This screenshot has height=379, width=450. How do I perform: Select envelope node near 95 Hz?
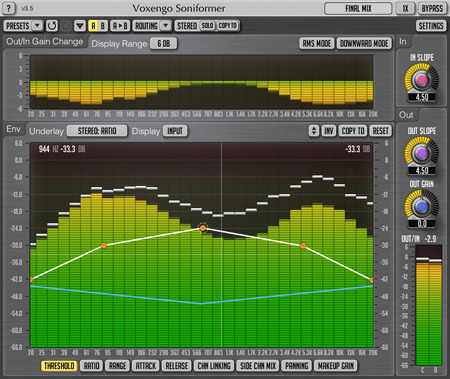[x=104, y=246]
